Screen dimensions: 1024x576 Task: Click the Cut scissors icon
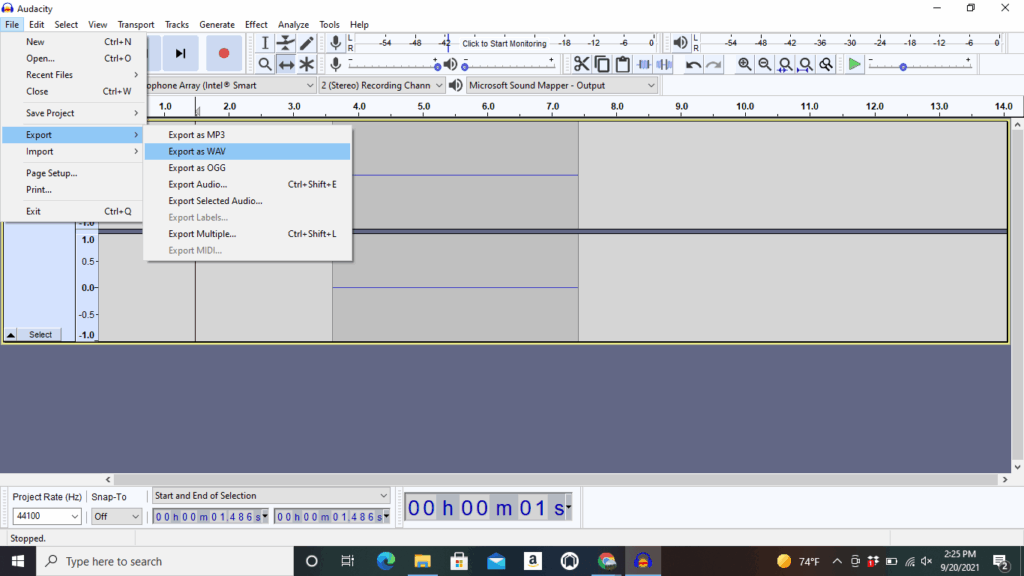pos(581,64)
